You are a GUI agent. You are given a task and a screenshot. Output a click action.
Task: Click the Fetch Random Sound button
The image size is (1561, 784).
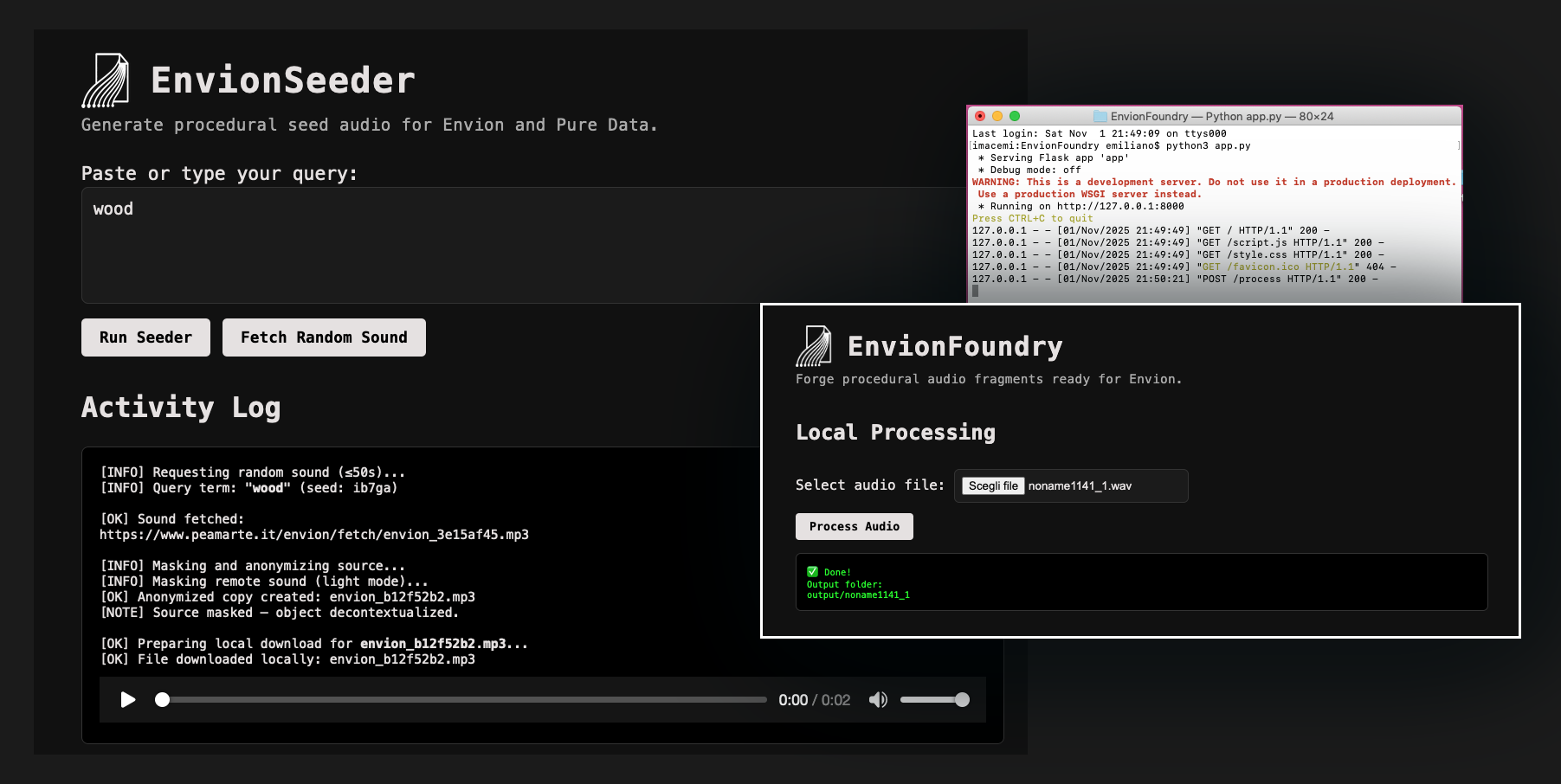[324, 337]
